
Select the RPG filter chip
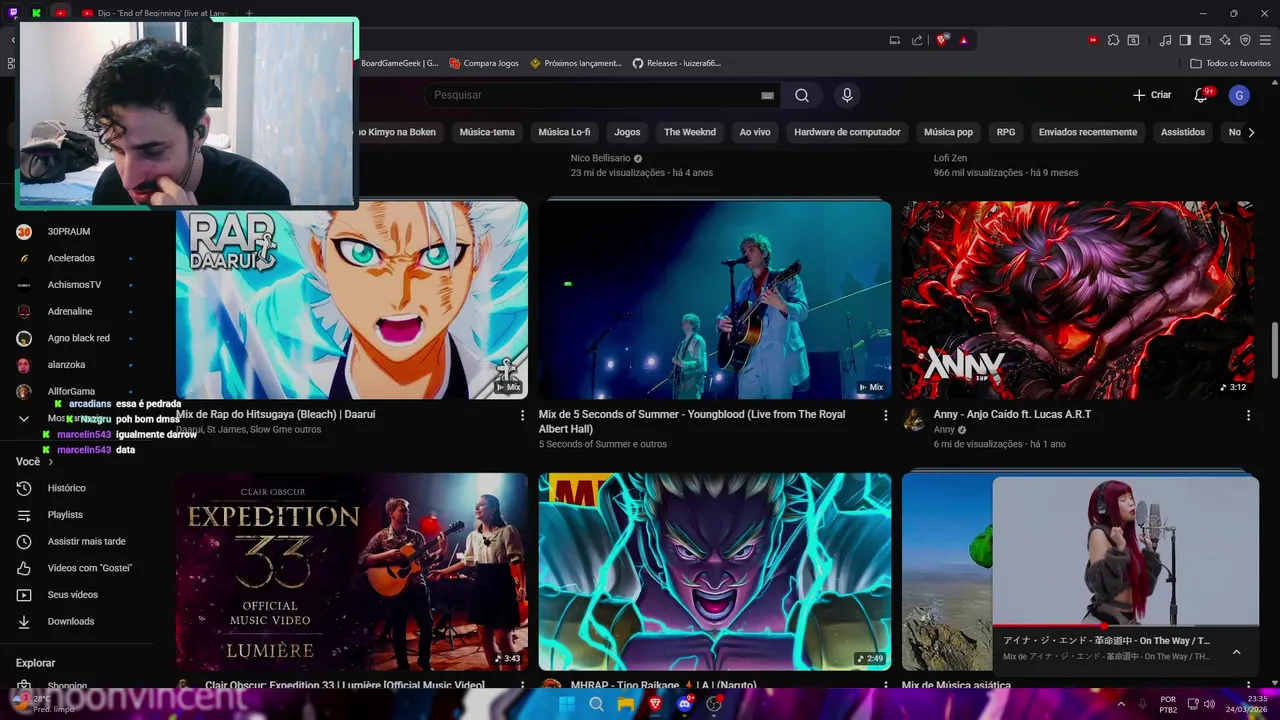point(1006,132)
